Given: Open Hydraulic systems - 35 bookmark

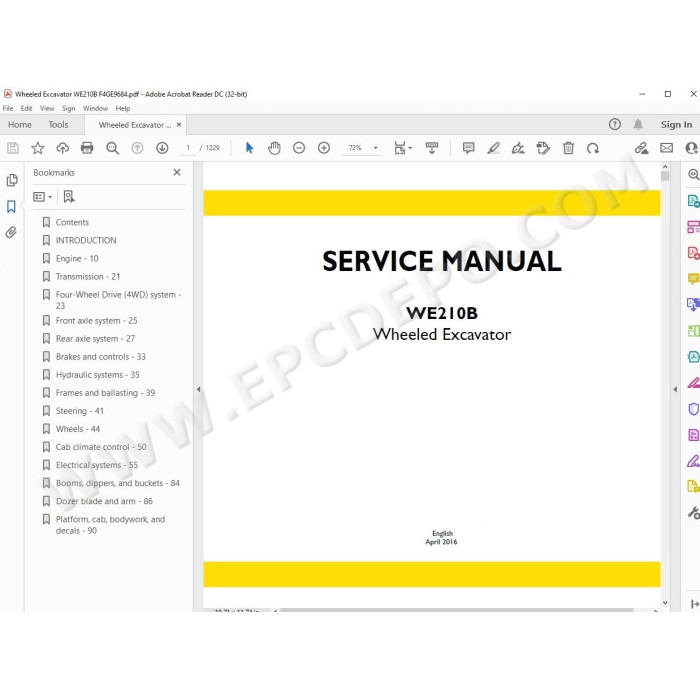Looking at the screenshot, I should [x=97, y=375].
